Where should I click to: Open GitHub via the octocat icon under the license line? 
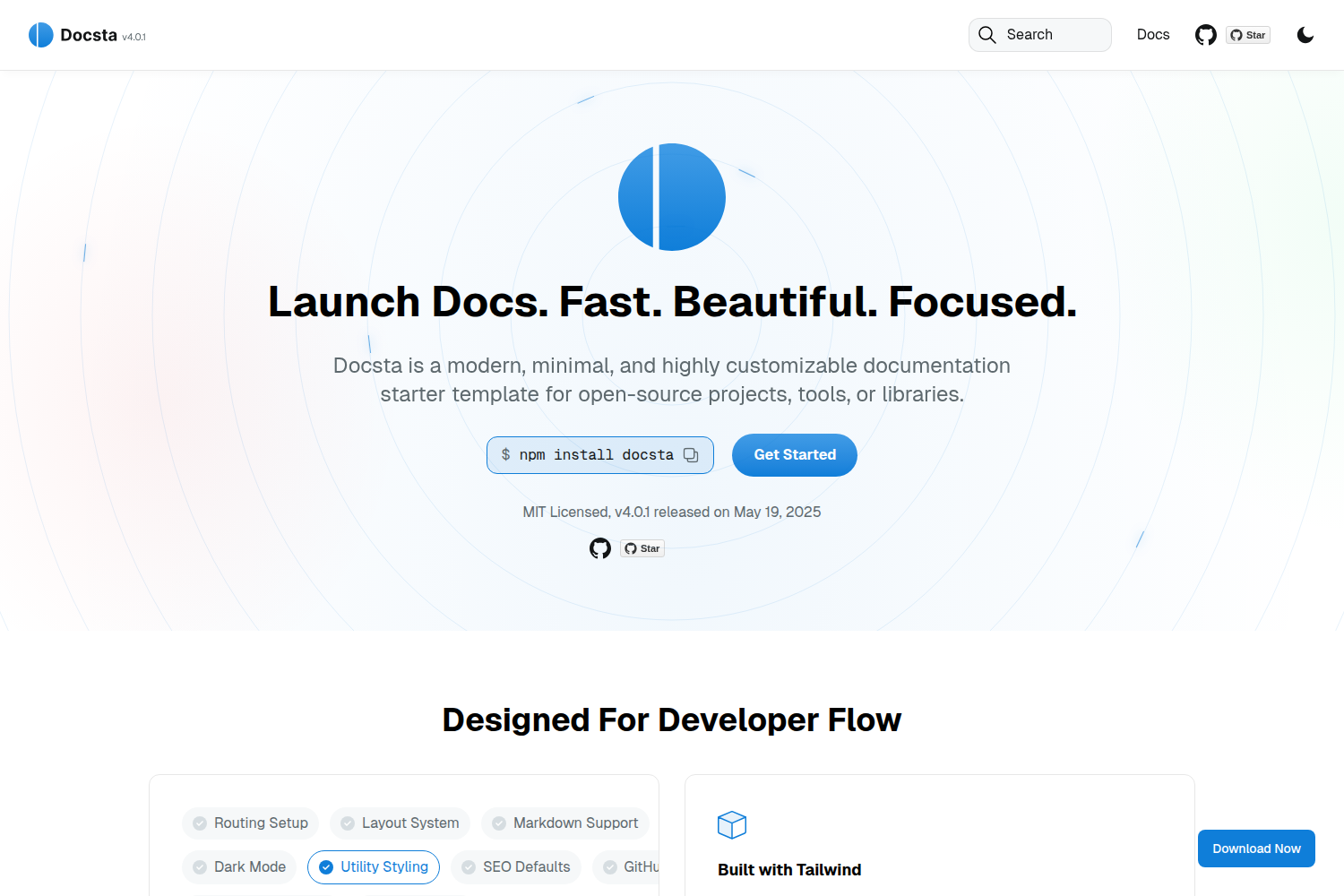(x=600, y=548)
